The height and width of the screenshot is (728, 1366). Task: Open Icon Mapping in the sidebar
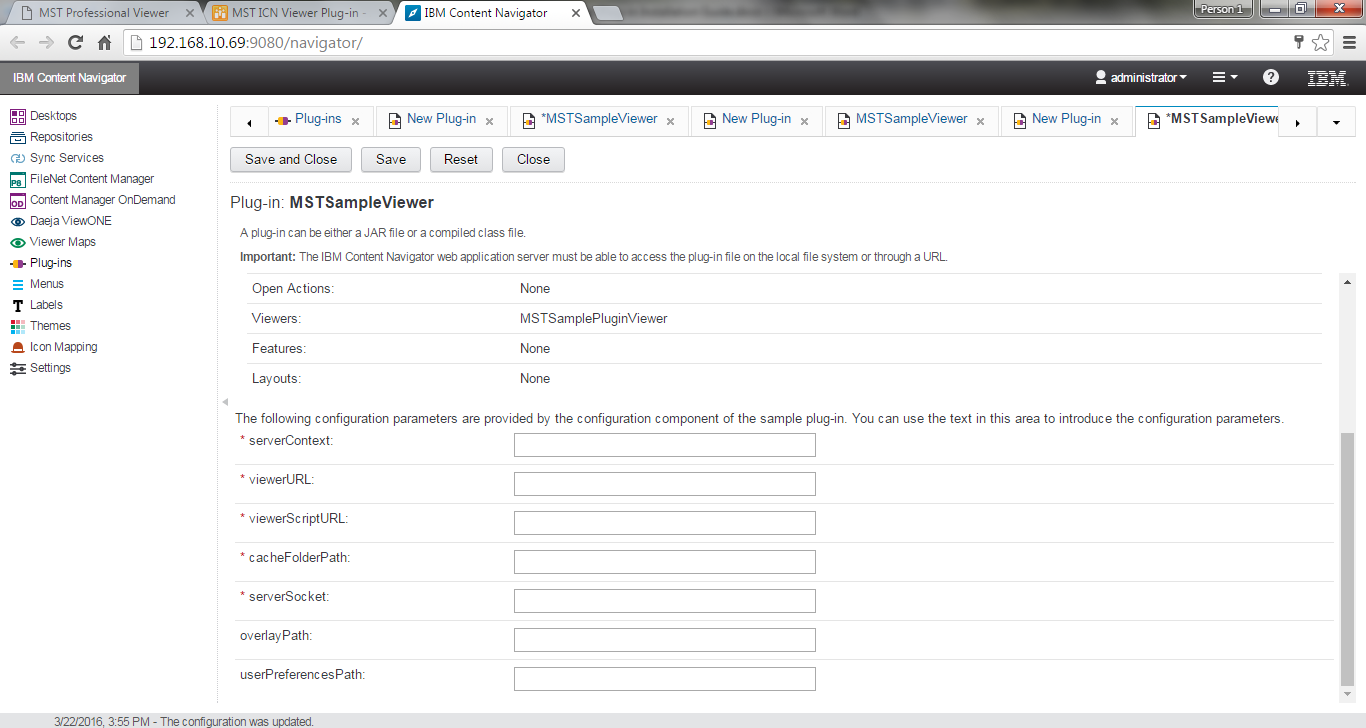[x=53, y=347]
